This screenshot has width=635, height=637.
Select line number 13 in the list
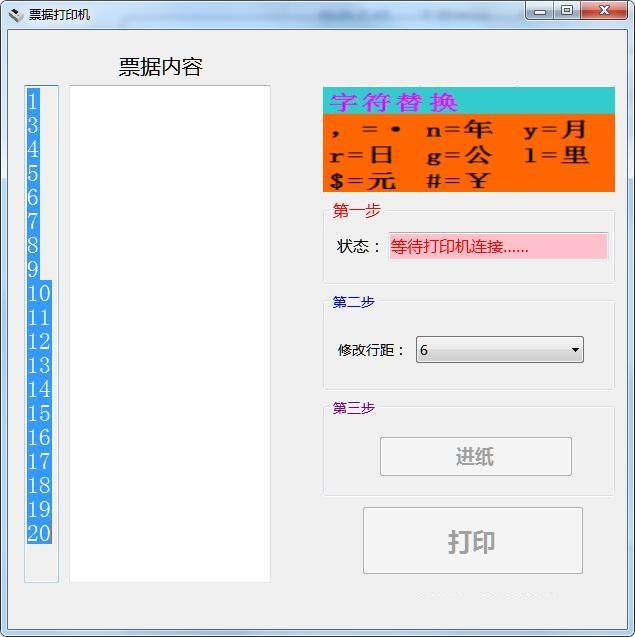[x=39, y=365]
